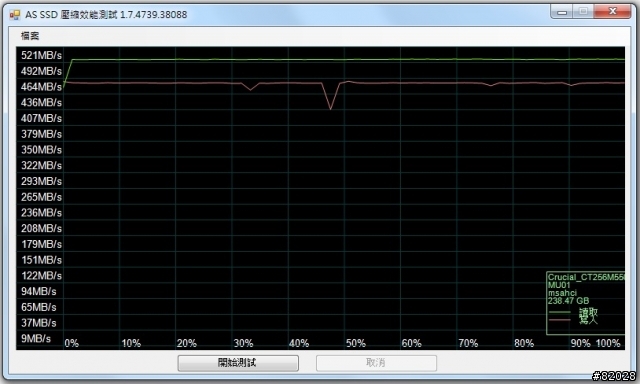The height and width of the screenshot is (384, 640).
Task: Click the 30% x-axis label
Action: tap(243, 343)
